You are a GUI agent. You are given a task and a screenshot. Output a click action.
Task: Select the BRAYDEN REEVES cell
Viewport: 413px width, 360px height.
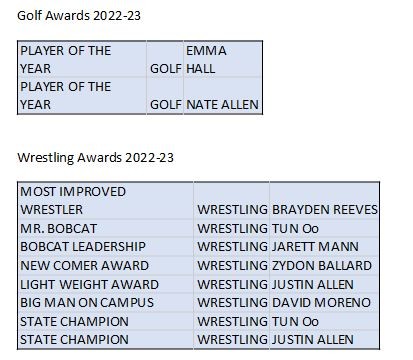coord(324,201)
